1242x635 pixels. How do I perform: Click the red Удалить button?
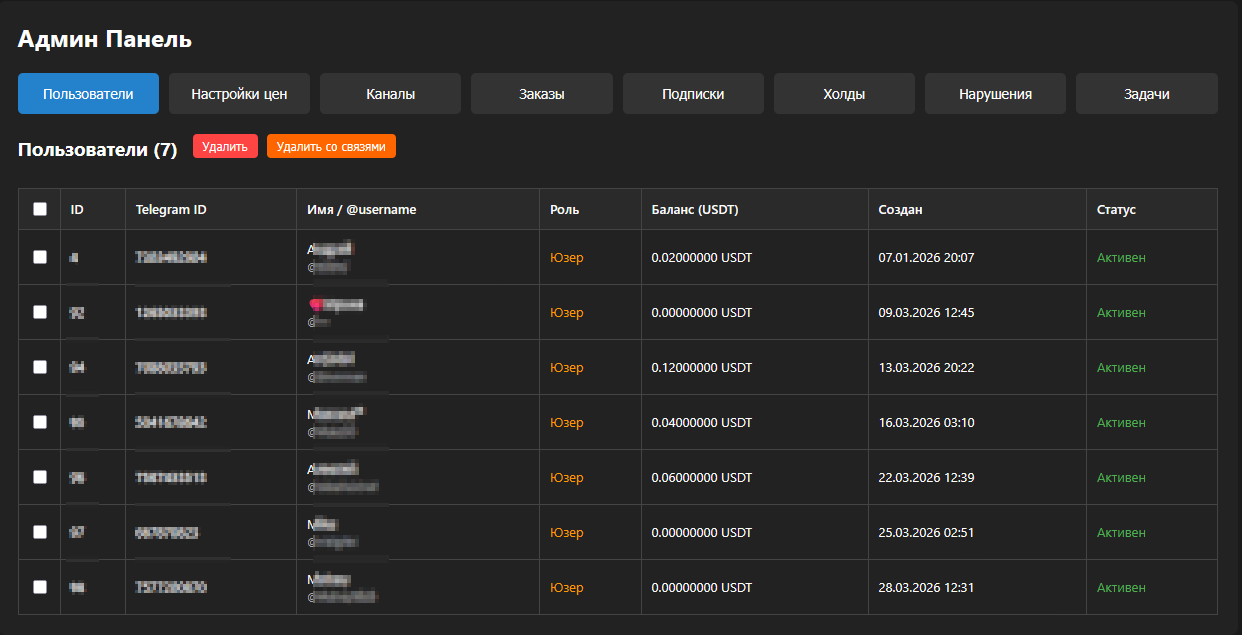225,147
